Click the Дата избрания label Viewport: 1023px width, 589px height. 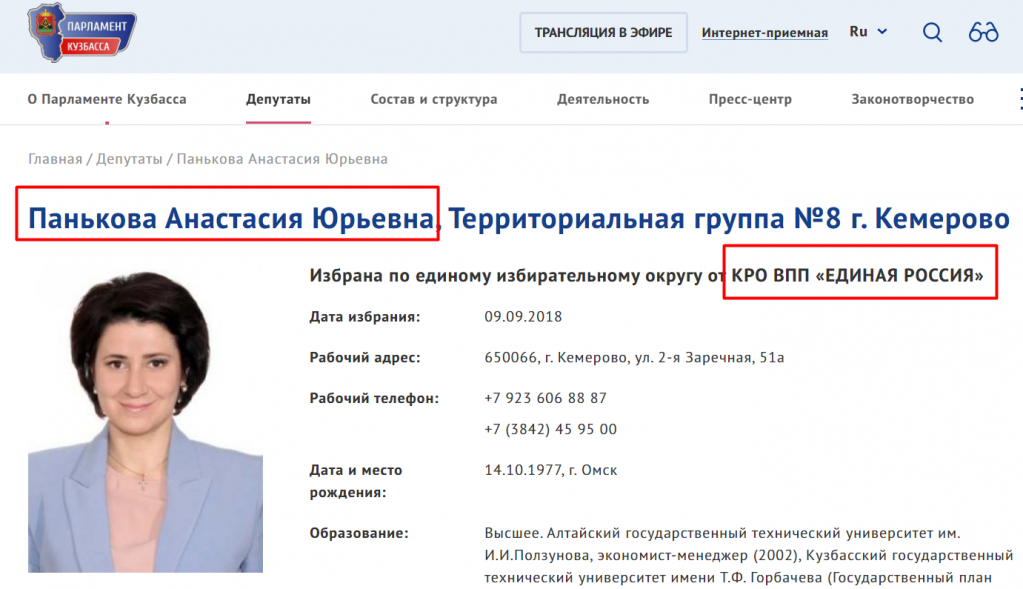coord(365,317)
